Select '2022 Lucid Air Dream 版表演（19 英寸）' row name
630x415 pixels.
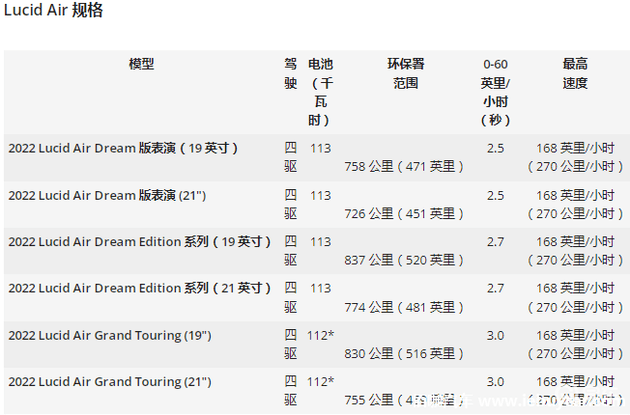[123, 148]
